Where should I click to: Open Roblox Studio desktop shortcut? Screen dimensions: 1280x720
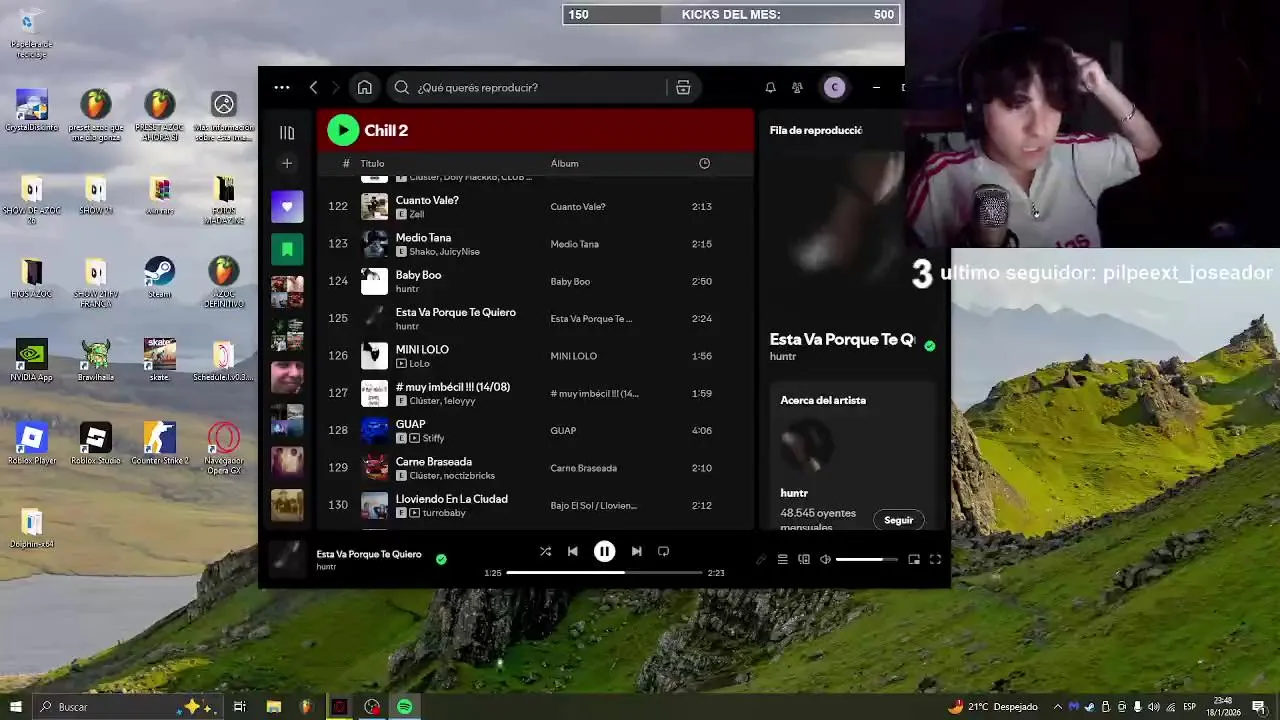[96, 443]
